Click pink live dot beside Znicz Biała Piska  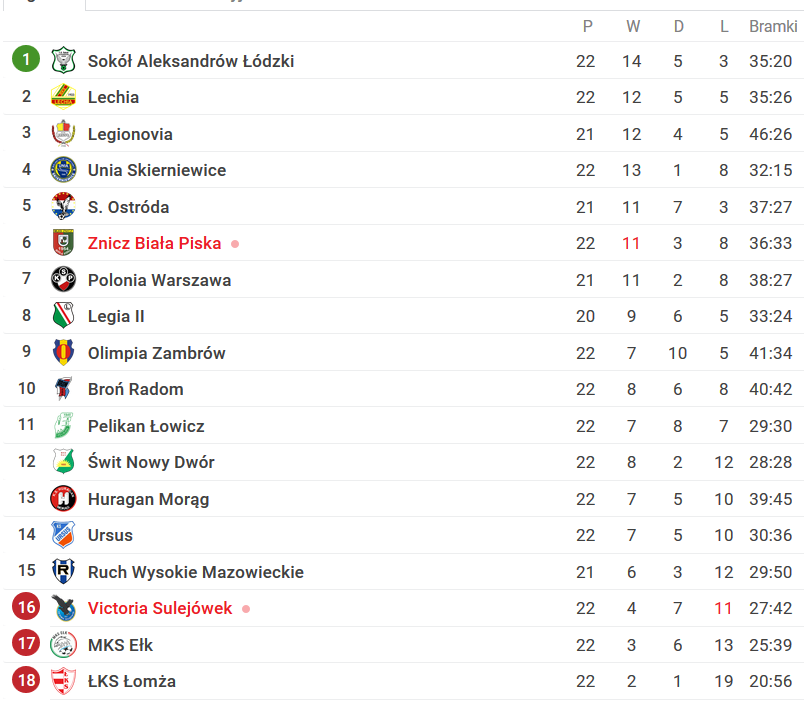235,244
